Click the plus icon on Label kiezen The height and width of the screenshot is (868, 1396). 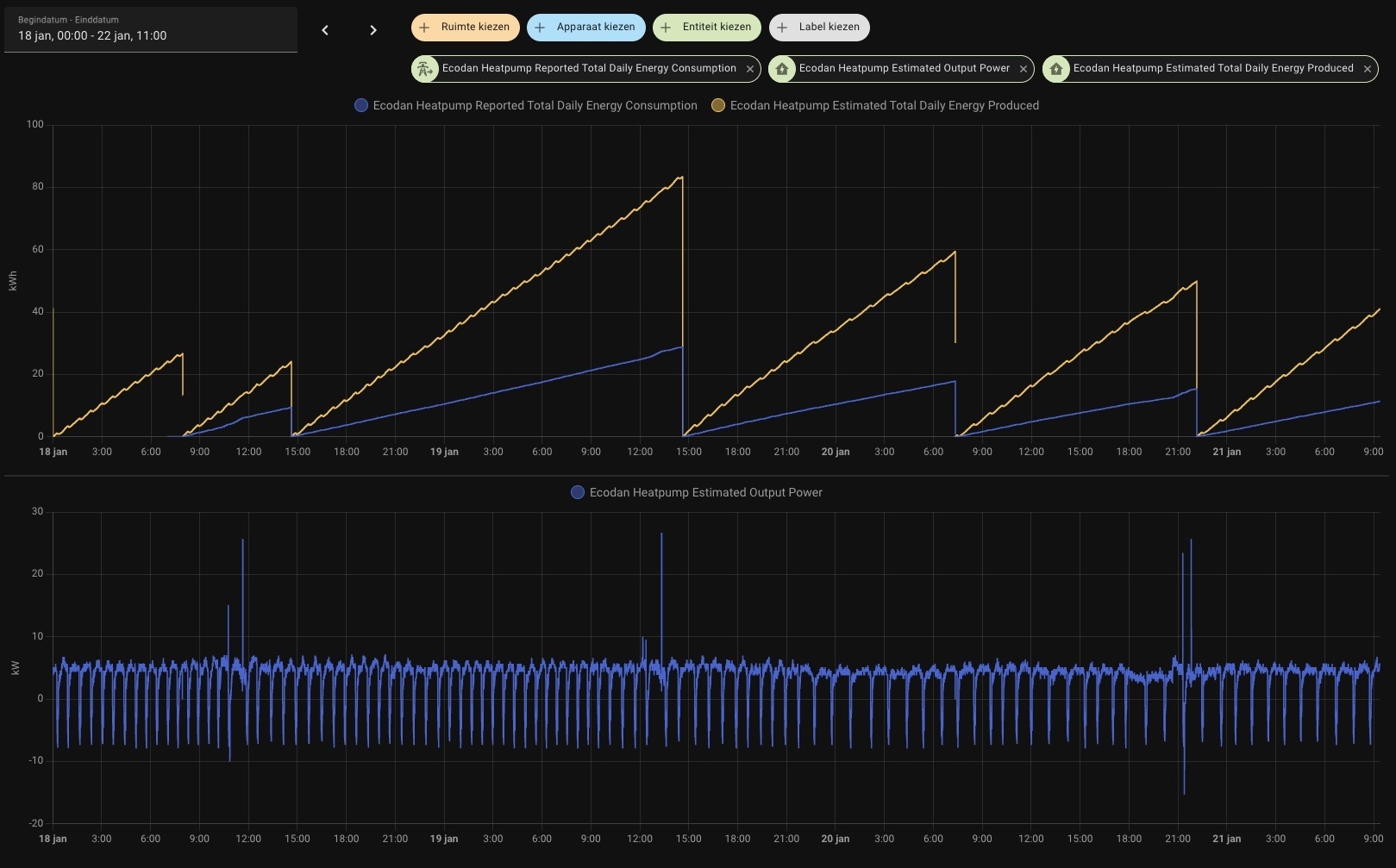[782, 28]
